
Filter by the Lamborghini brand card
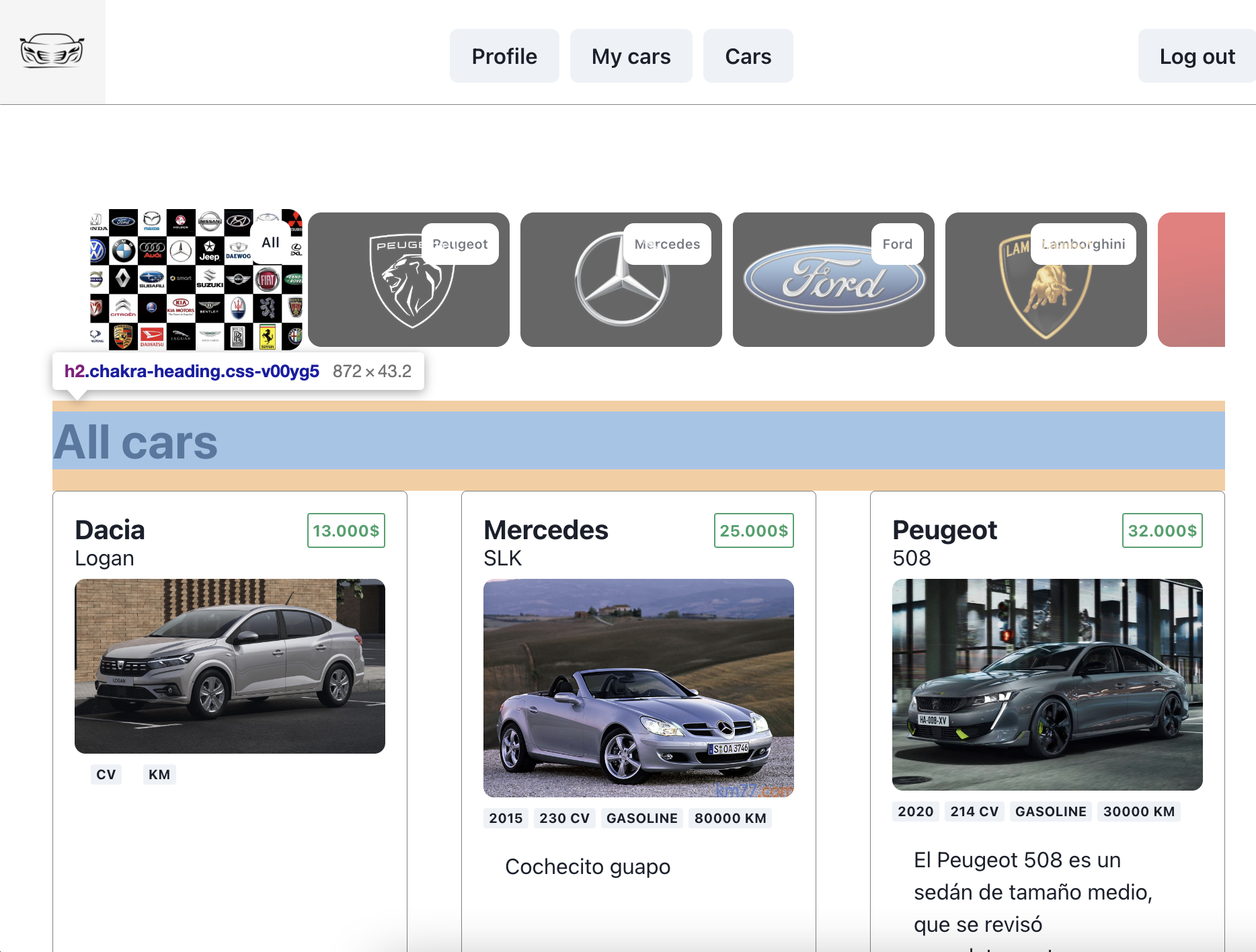[1046, 280]
